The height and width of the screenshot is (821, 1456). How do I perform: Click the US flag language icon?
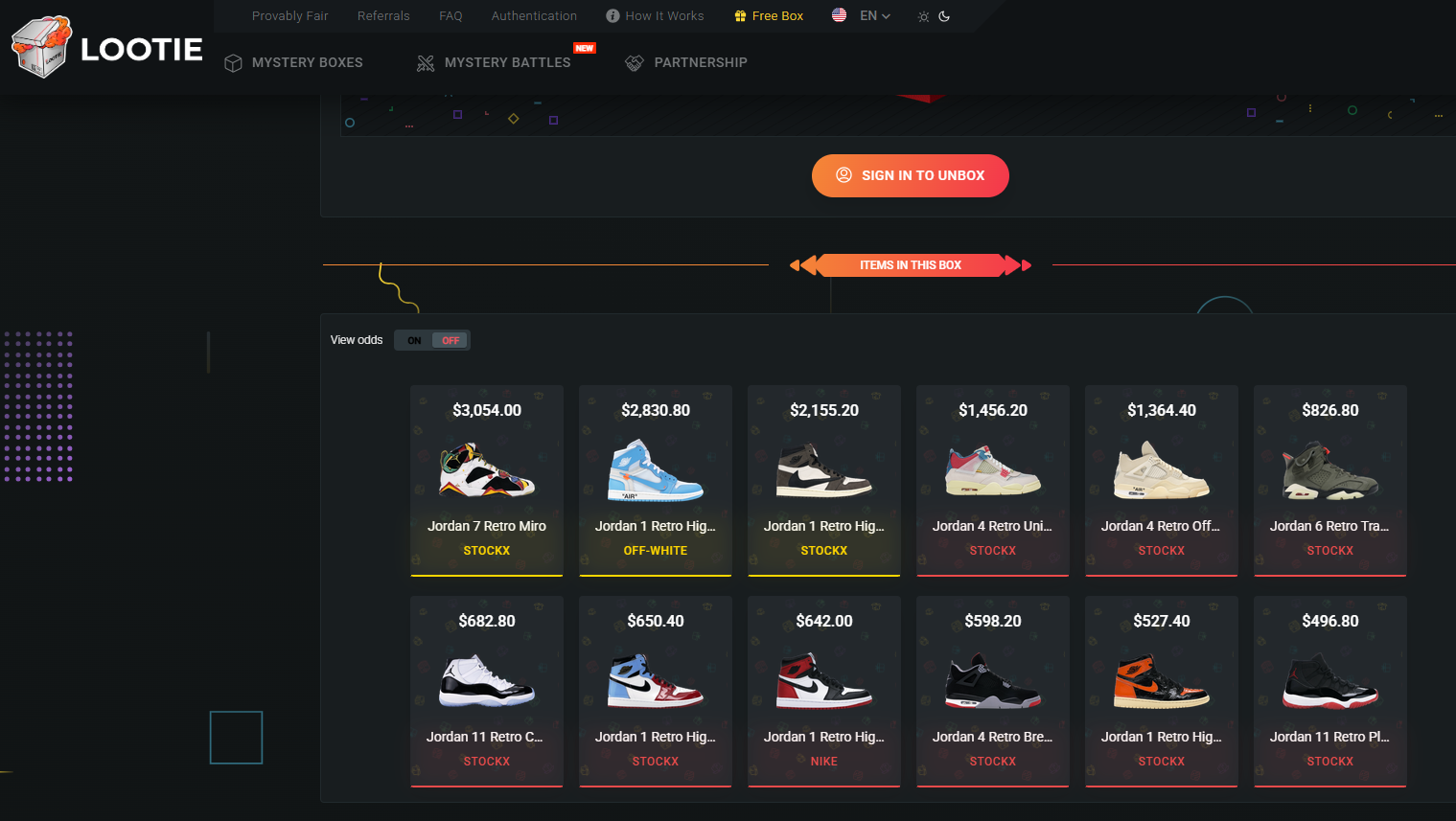point(839,15)
